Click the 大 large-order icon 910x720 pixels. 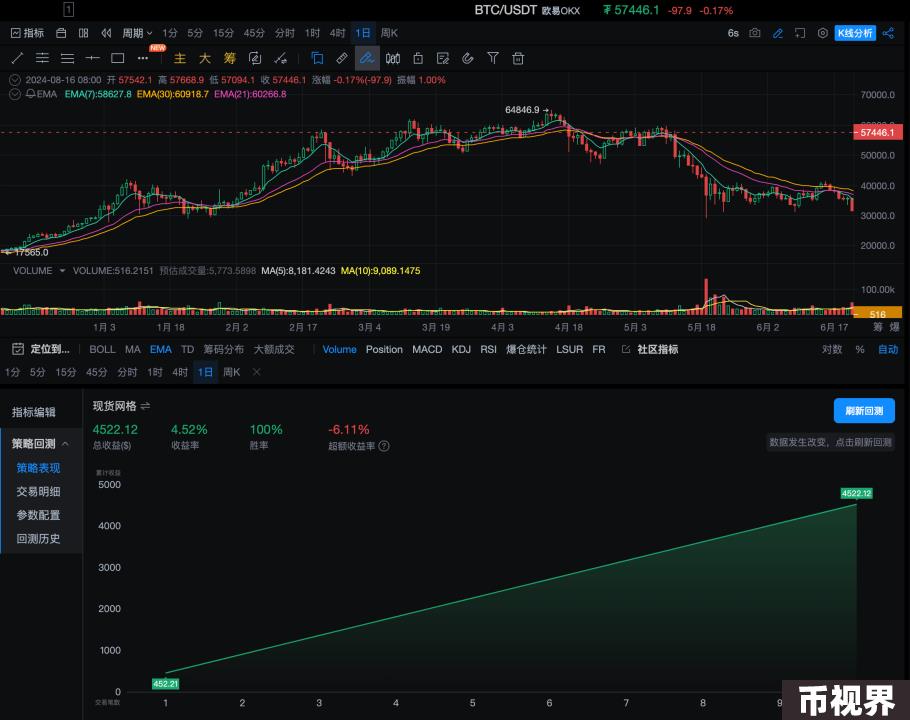coord(205,58)
